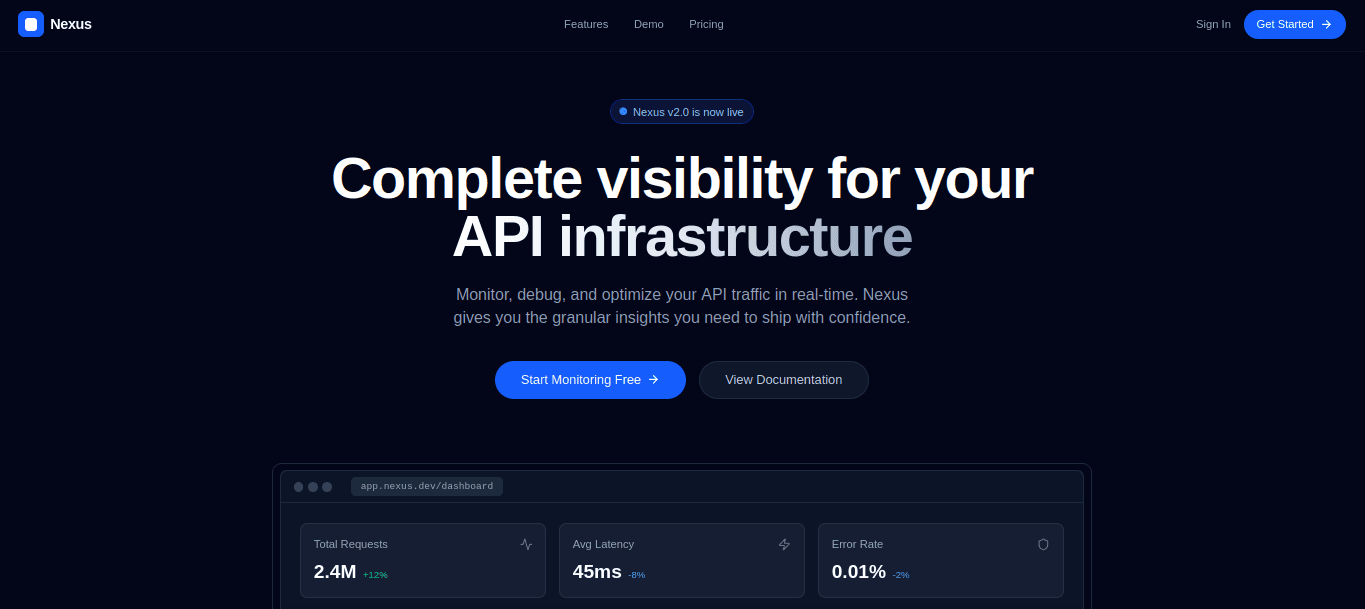Click the first window dot in mockup
The height and width of the screenshot is (609, 1365).
click(x=298, y=487)
